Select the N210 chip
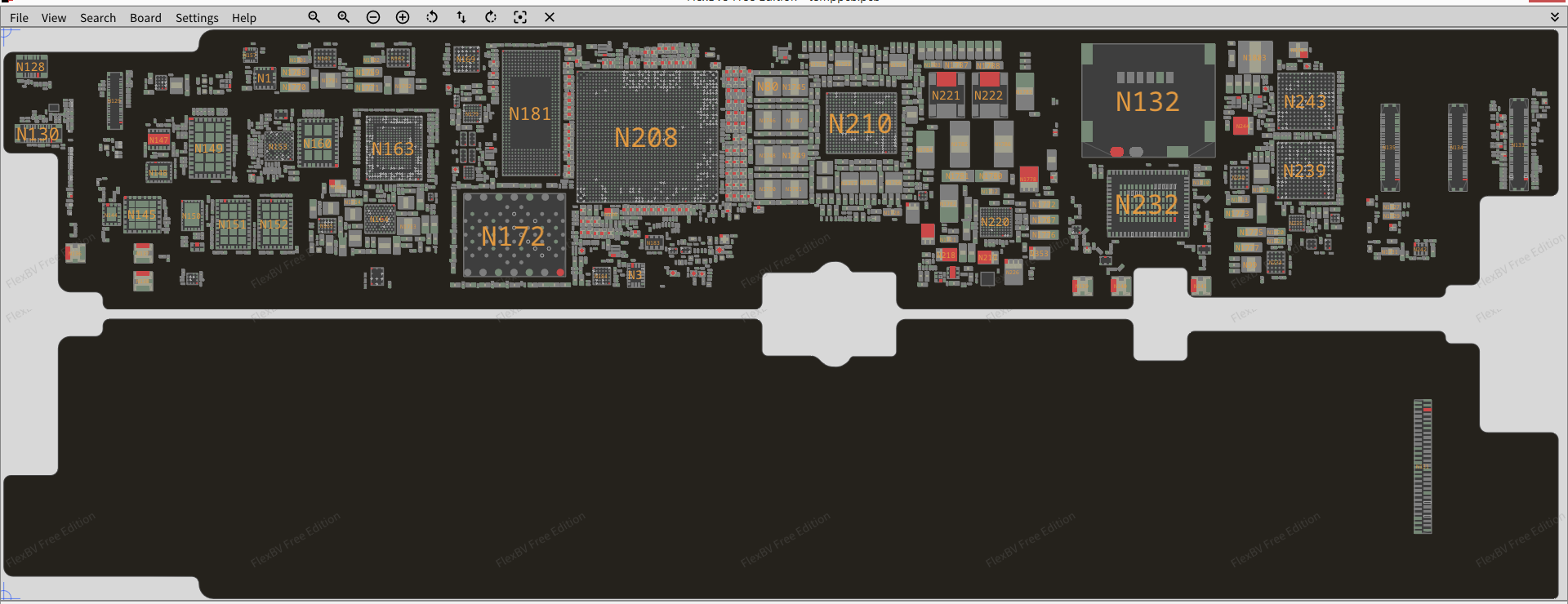Viewport: 1568px width, 604px height. click(861, 124)
